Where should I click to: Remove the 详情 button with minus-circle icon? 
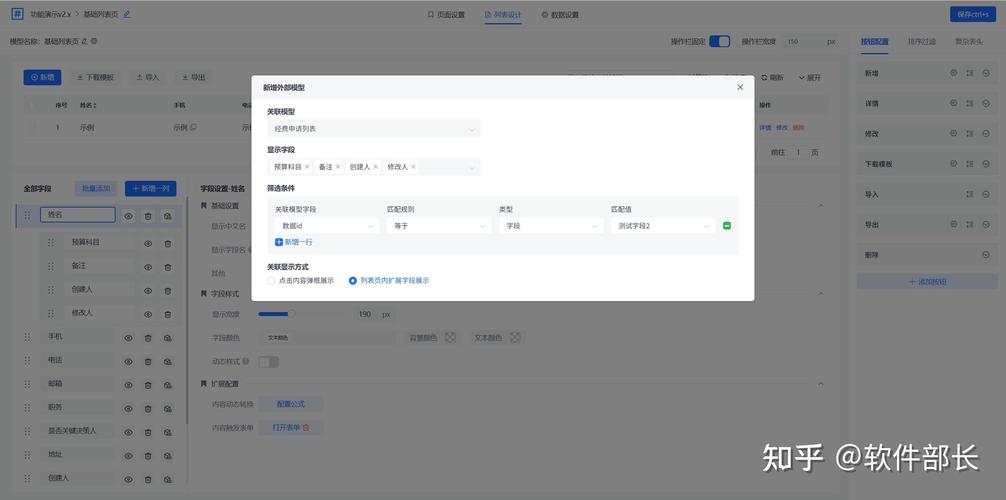pyautogui.click(x=986, y=103)
